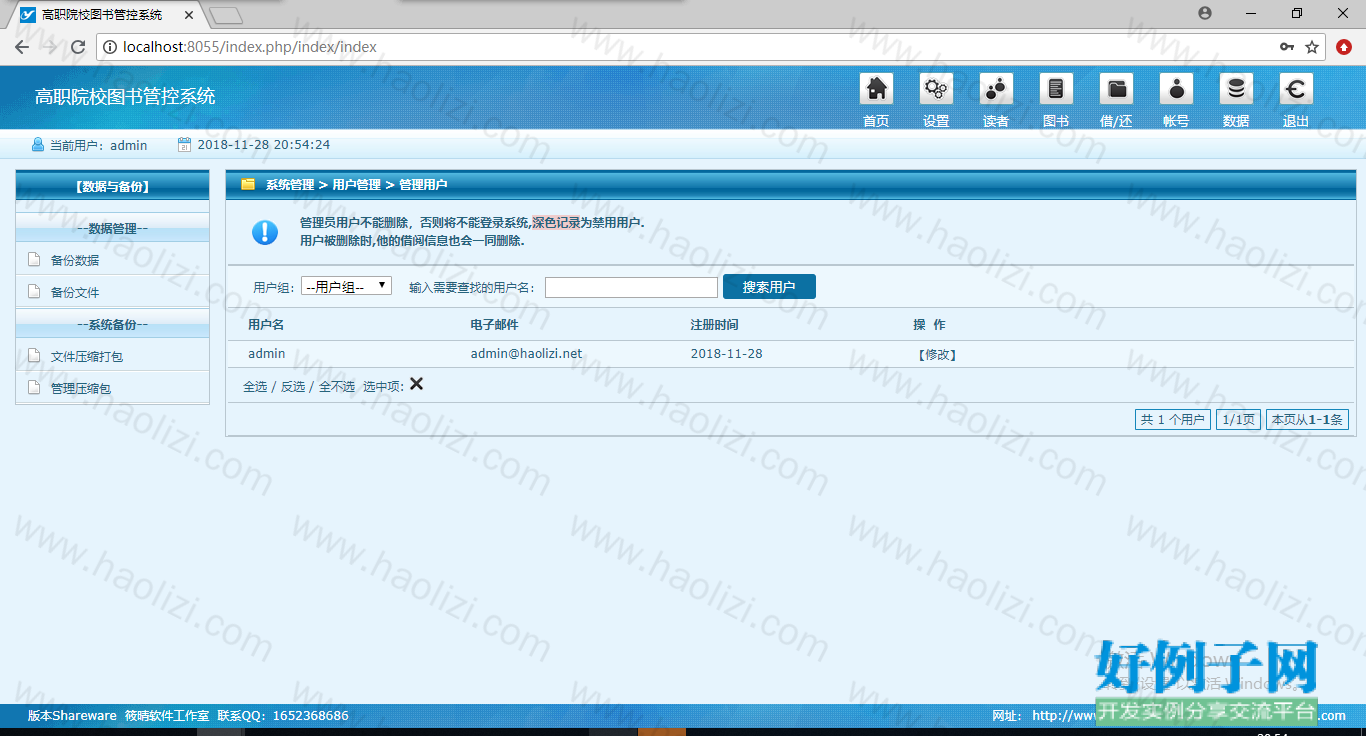Image resolution: width=1366 pixels, height=736 pixels.
Task: Open the Chrome profile avatar icon
Action: [1205, 13]
